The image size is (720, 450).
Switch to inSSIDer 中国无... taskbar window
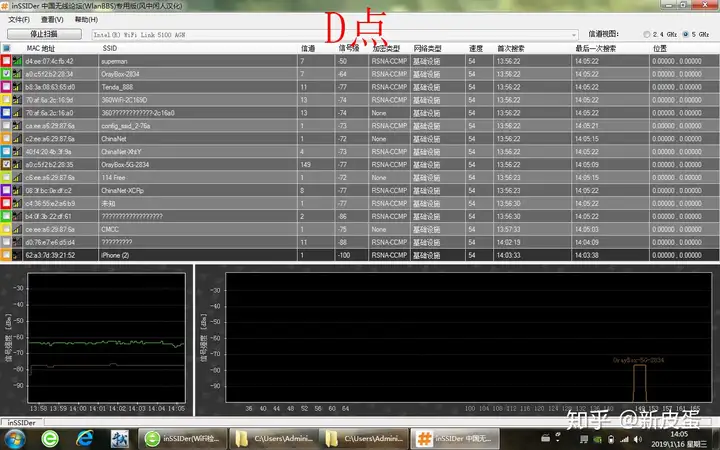454,439
